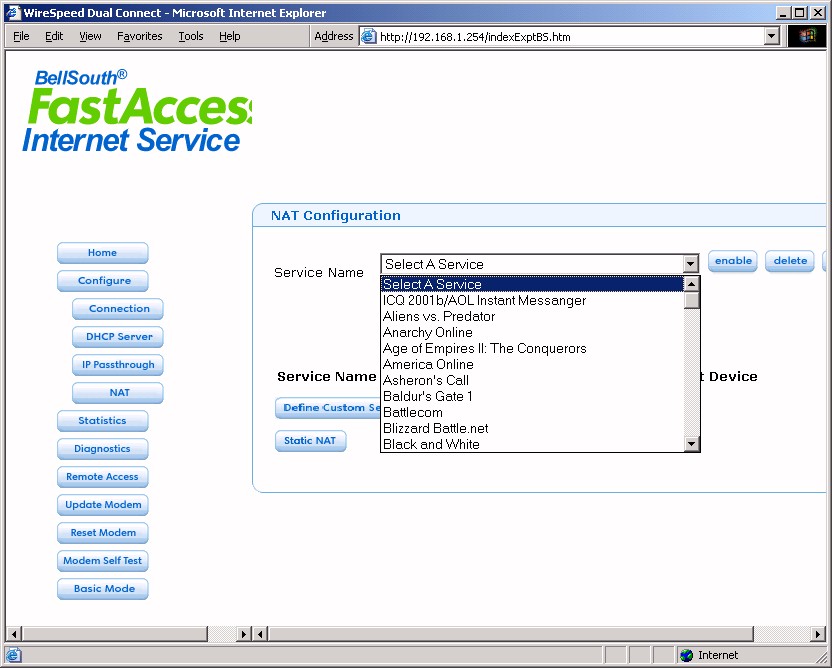Select Anarchy Online from the list

pyautogui.click(x=532, y=332)
